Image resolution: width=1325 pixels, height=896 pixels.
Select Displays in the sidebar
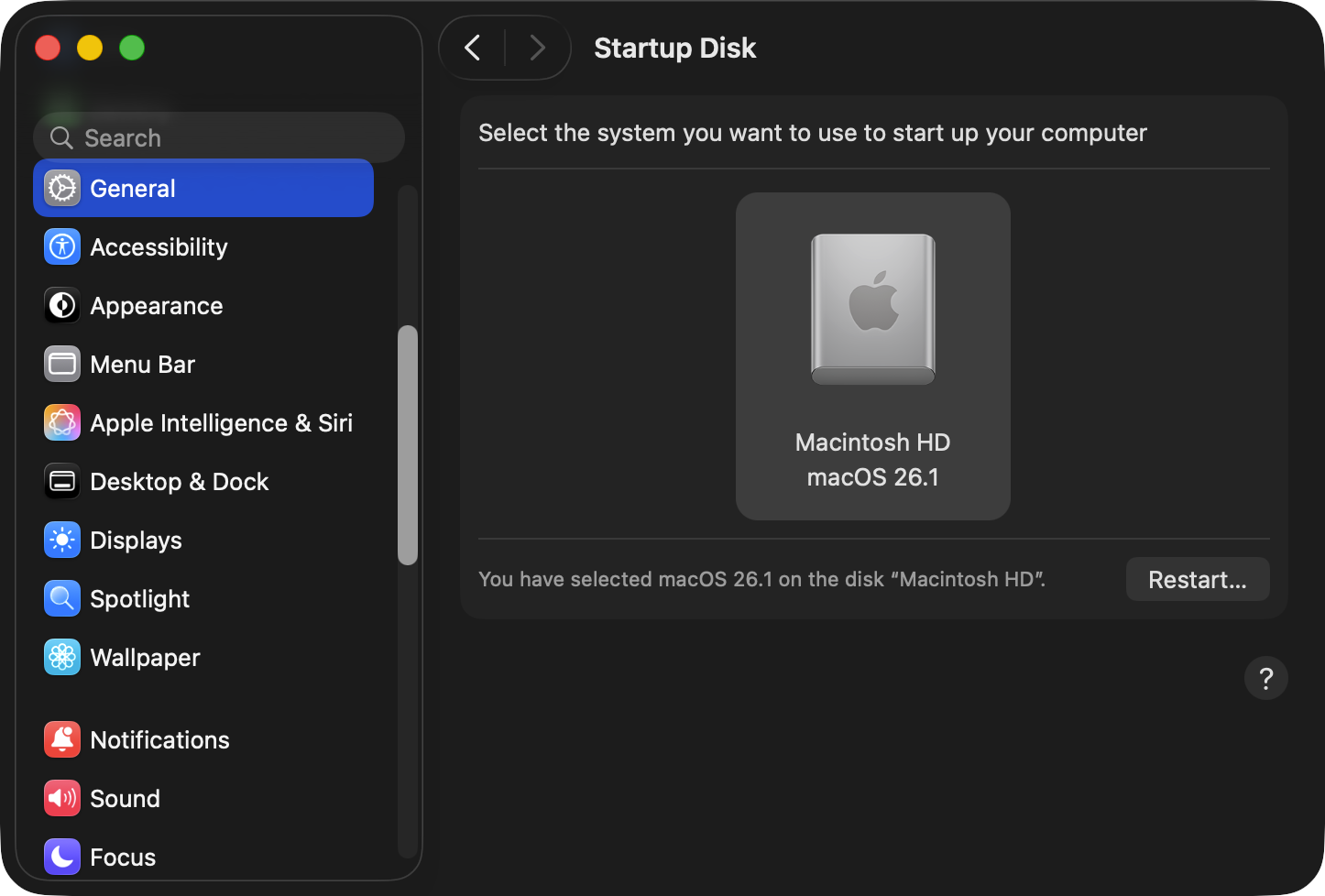[203, 540]
